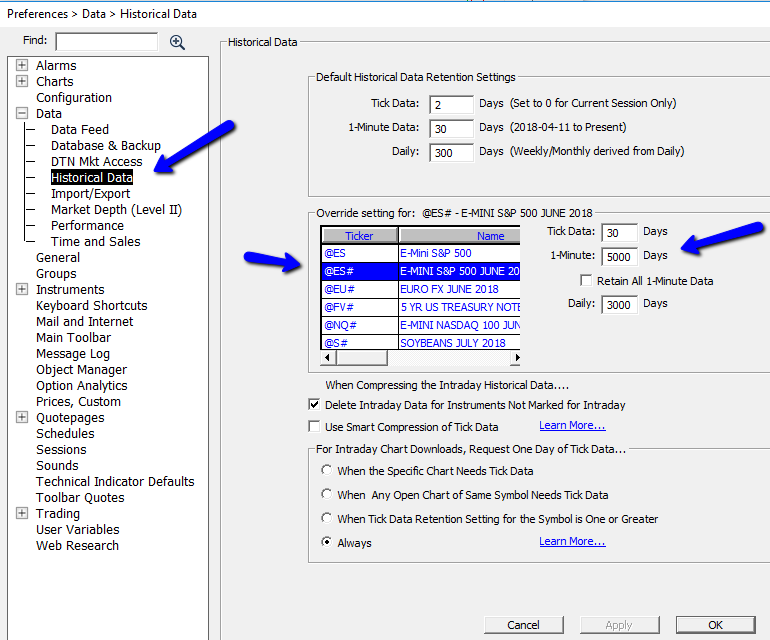The image size is (770, 640).
Task: Select Schedules in the tree
Action: [65, 434]
